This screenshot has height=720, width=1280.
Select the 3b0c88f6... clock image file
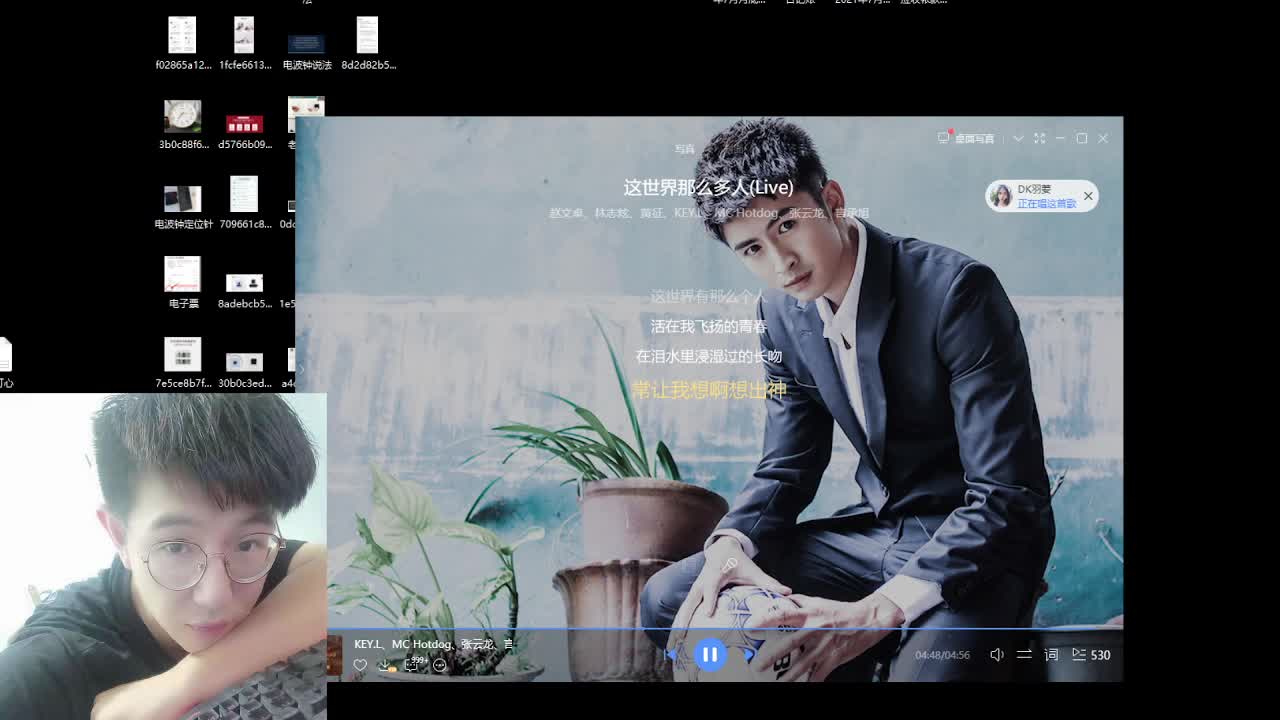pyautogui.click(x=183, y=124)
